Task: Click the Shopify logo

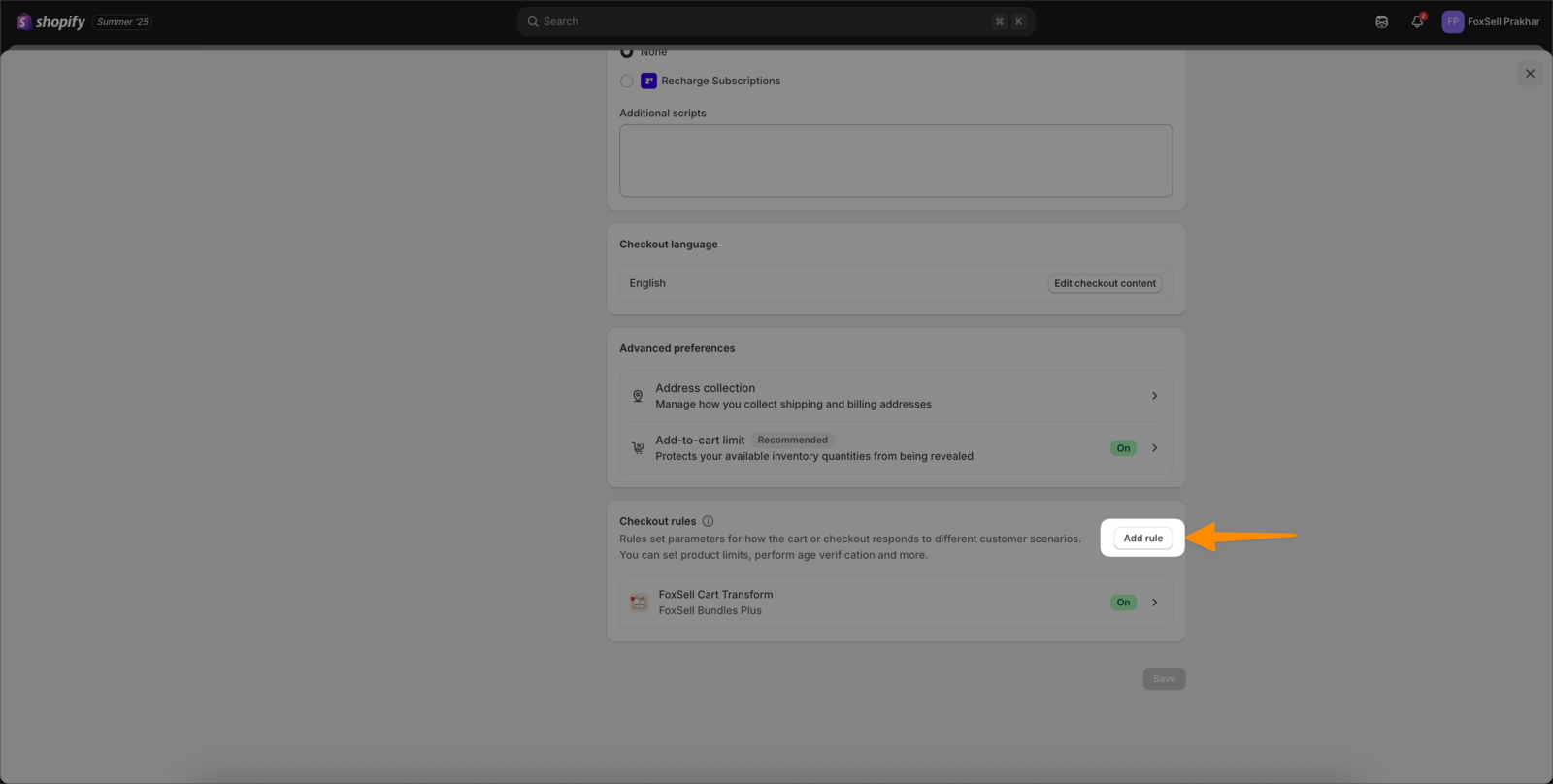Action: (x=50, y=21)
